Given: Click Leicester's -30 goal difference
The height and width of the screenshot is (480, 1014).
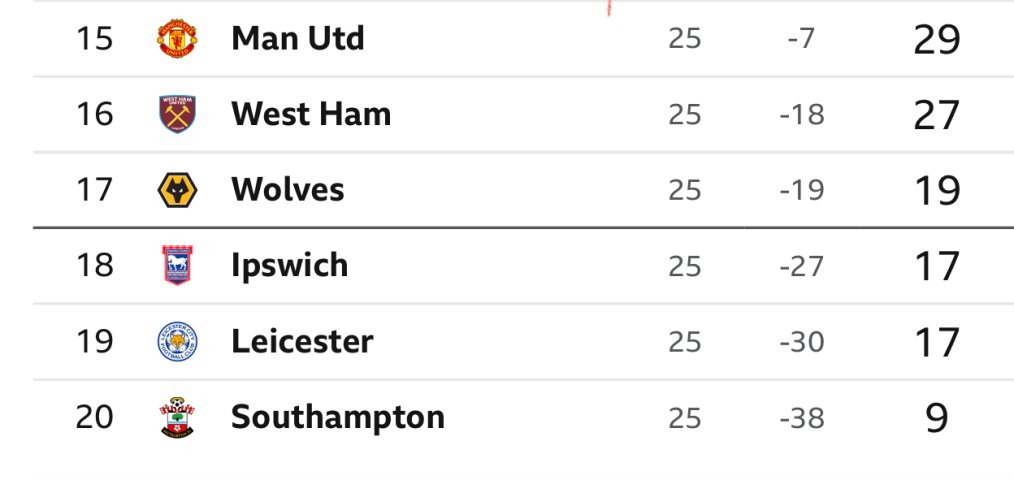Looking at the screenshot, I should pyautogui.click(x=802, y=342).
